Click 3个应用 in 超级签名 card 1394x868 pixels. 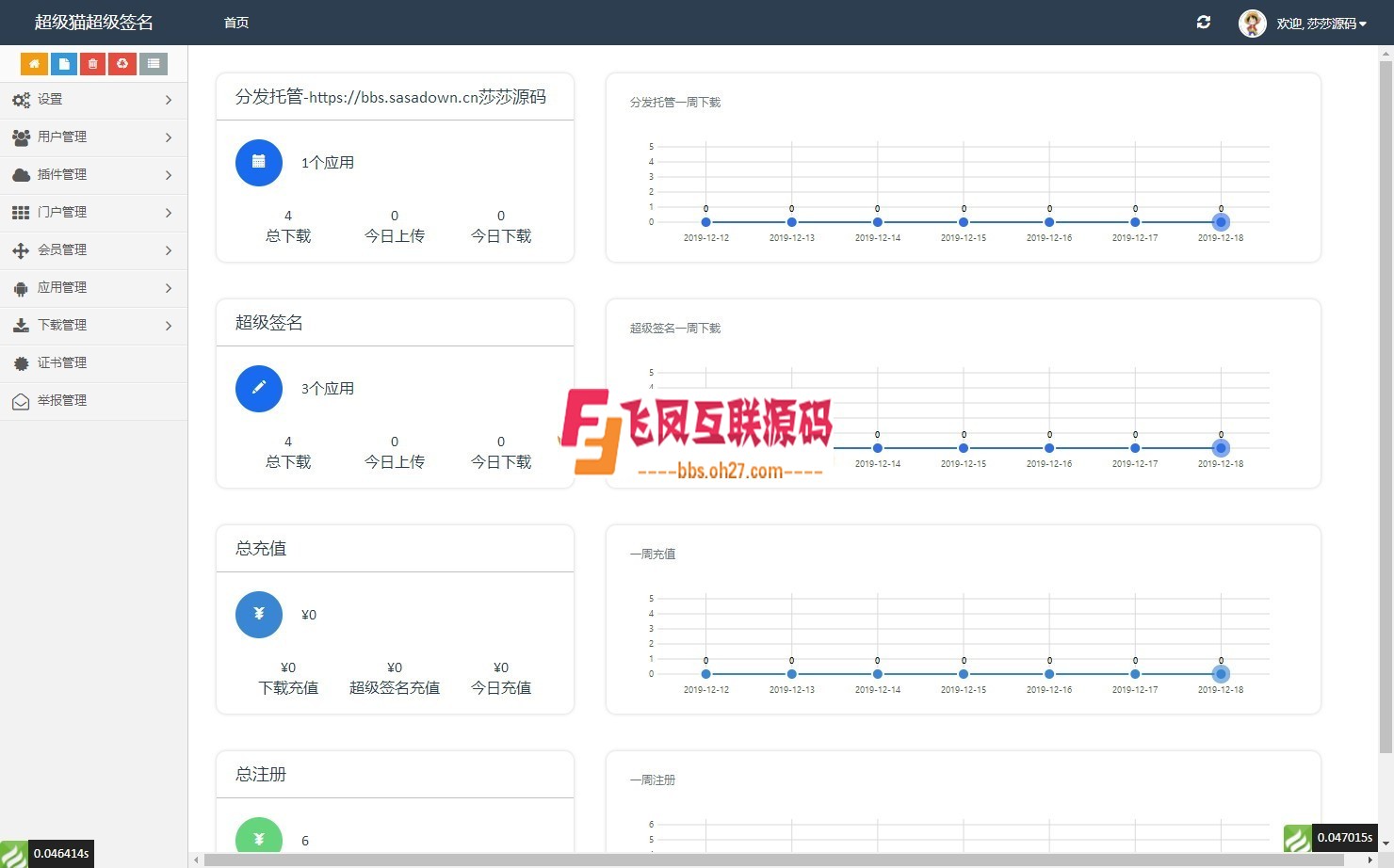point(328,389)
